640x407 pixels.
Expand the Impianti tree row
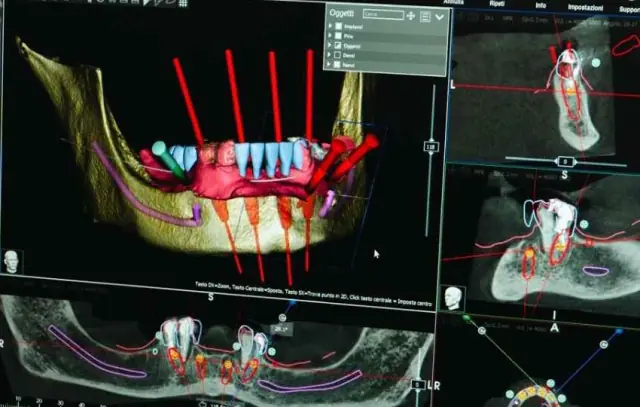pyautogui.click(x=330, y=26)
